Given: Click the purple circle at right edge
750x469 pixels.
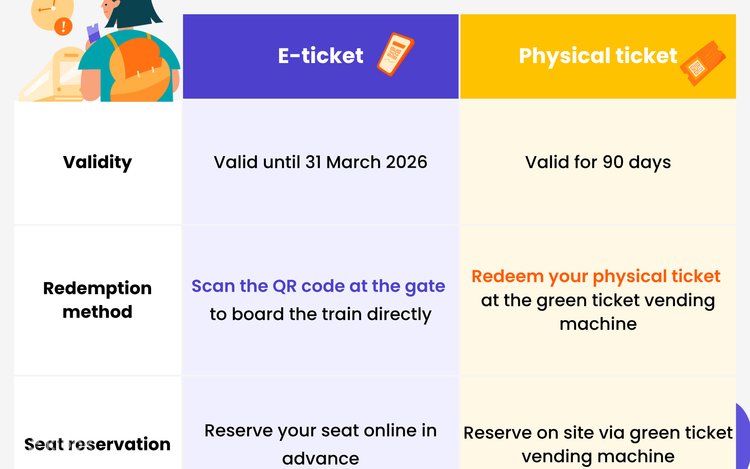Looking at the screenshot, I should [x=742, y=428].
